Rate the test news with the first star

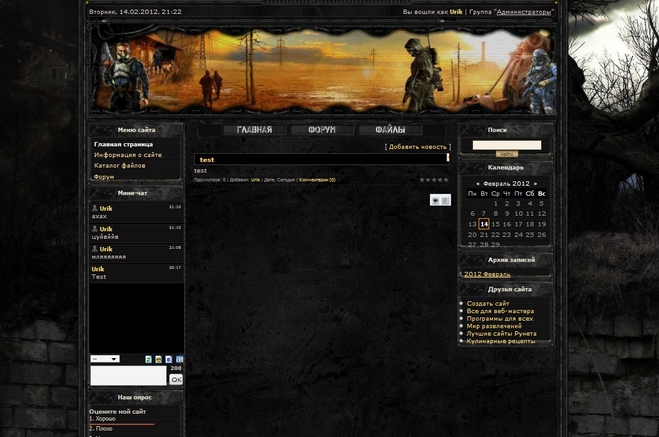click(422, 180)
